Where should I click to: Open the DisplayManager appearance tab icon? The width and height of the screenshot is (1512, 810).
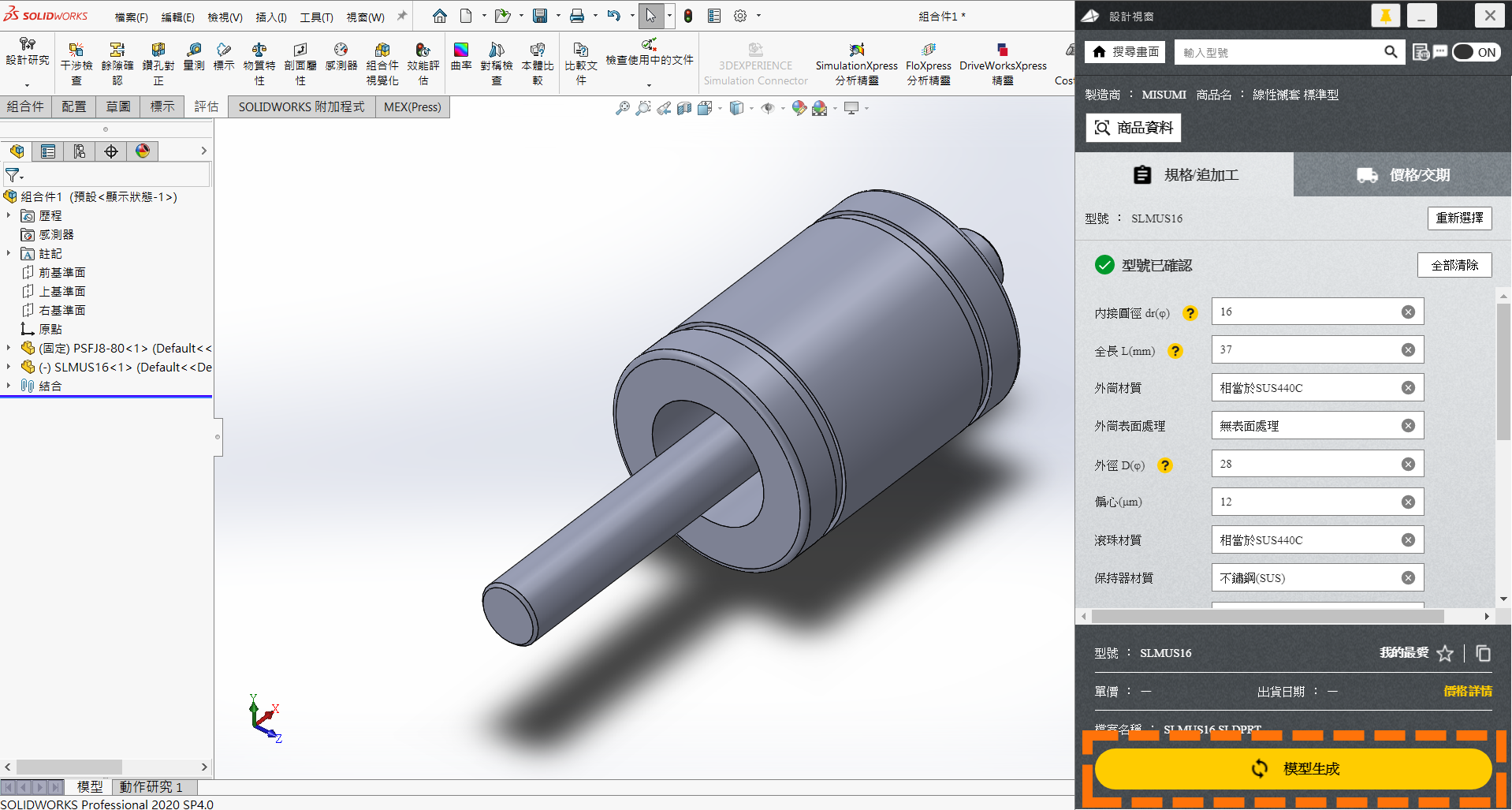coord(143,151)
